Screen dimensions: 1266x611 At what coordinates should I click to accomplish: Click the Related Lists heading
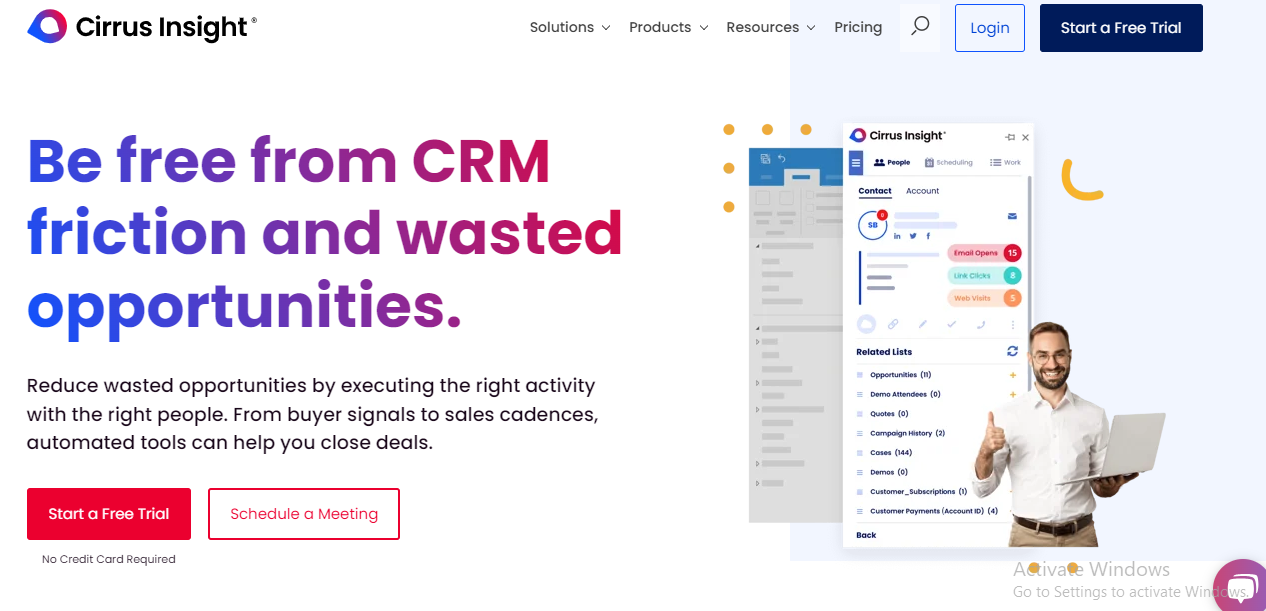884,352
